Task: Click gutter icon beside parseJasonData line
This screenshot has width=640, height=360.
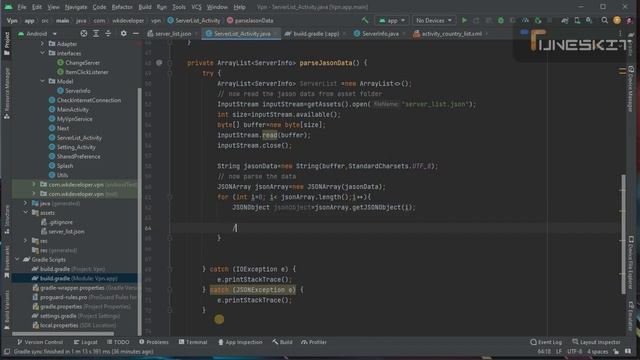Action: point(159,62)
